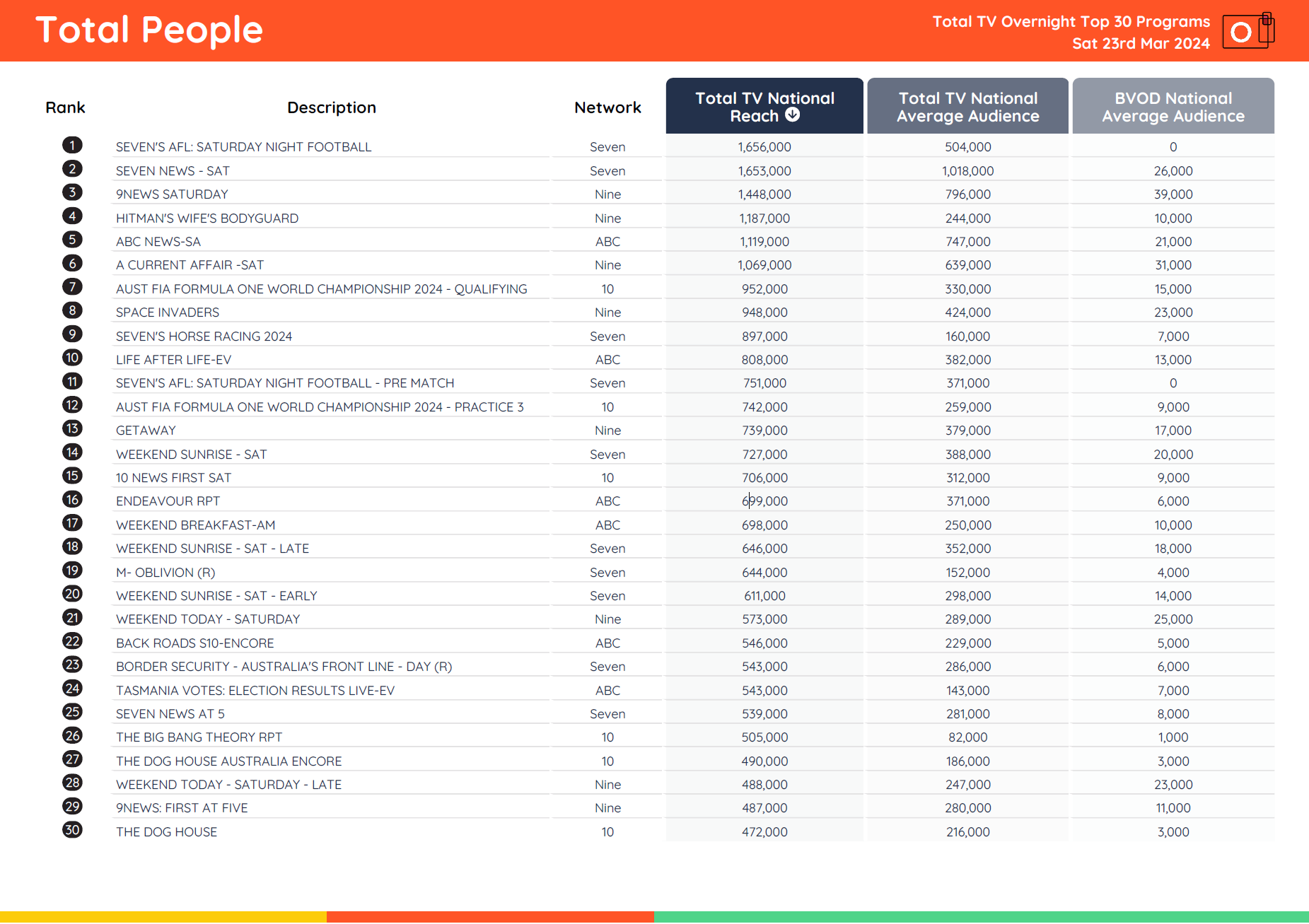Click the yellow segment of the bottom color bar
1309x924 pixels.
coord(163,917)
